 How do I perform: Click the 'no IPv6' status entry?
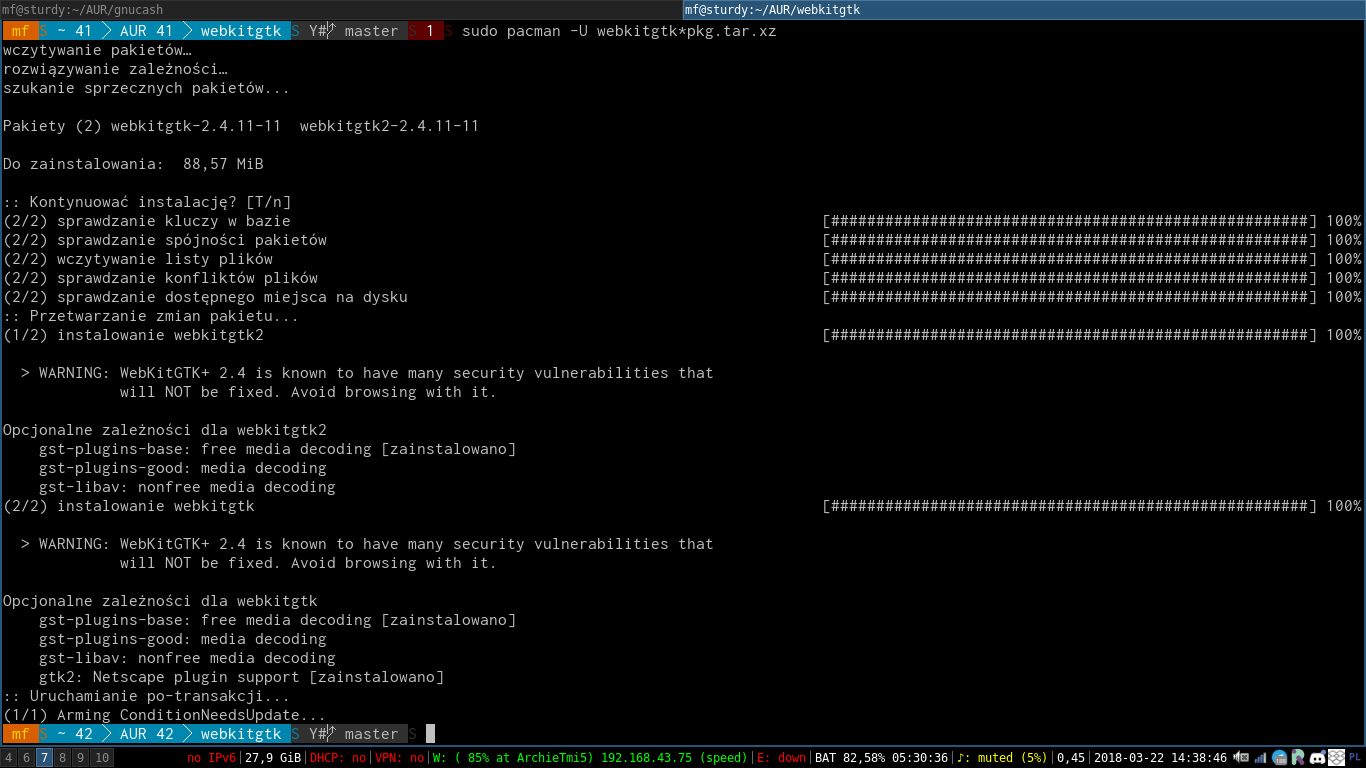click(211, 758)
